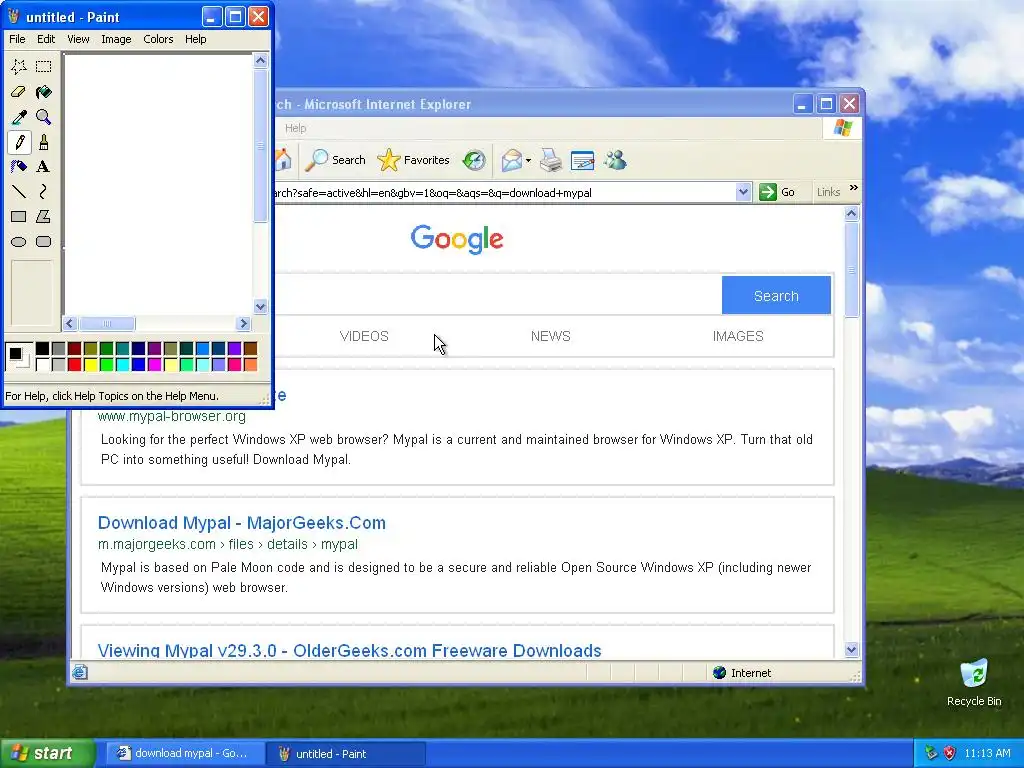
Task: Select the rectangular Select tool in Paint
Action: pyautogui.click(x=44, y=67)
